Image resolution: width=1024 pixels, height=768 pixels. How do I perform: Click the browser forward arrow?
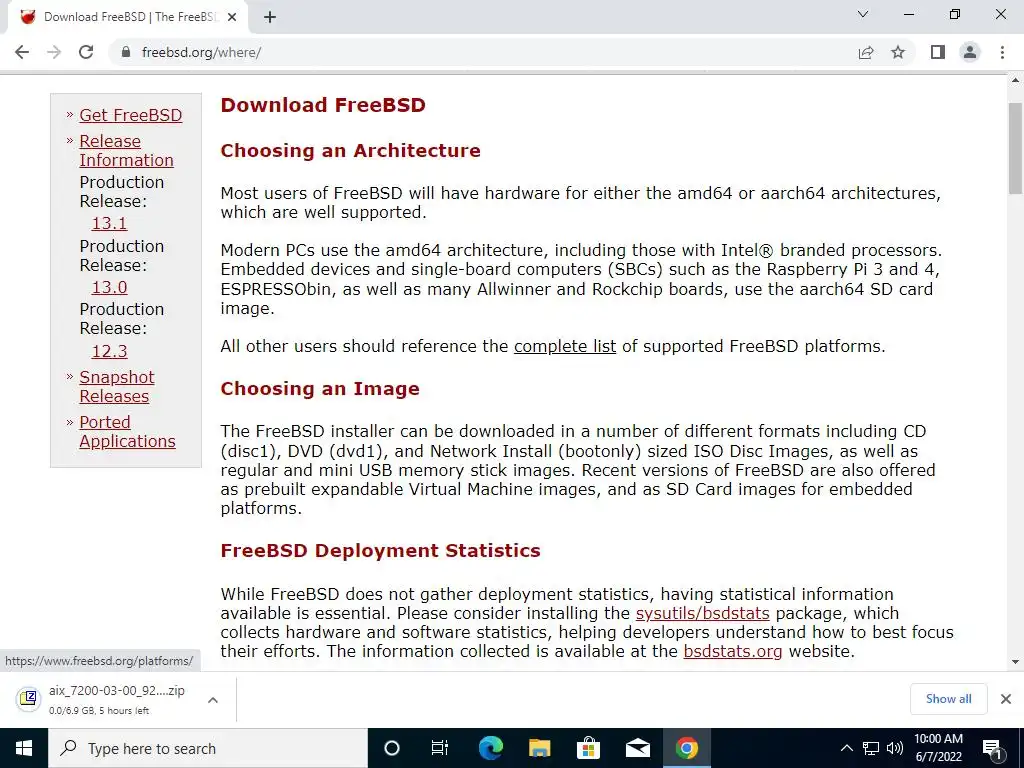[x=54, y=52]
